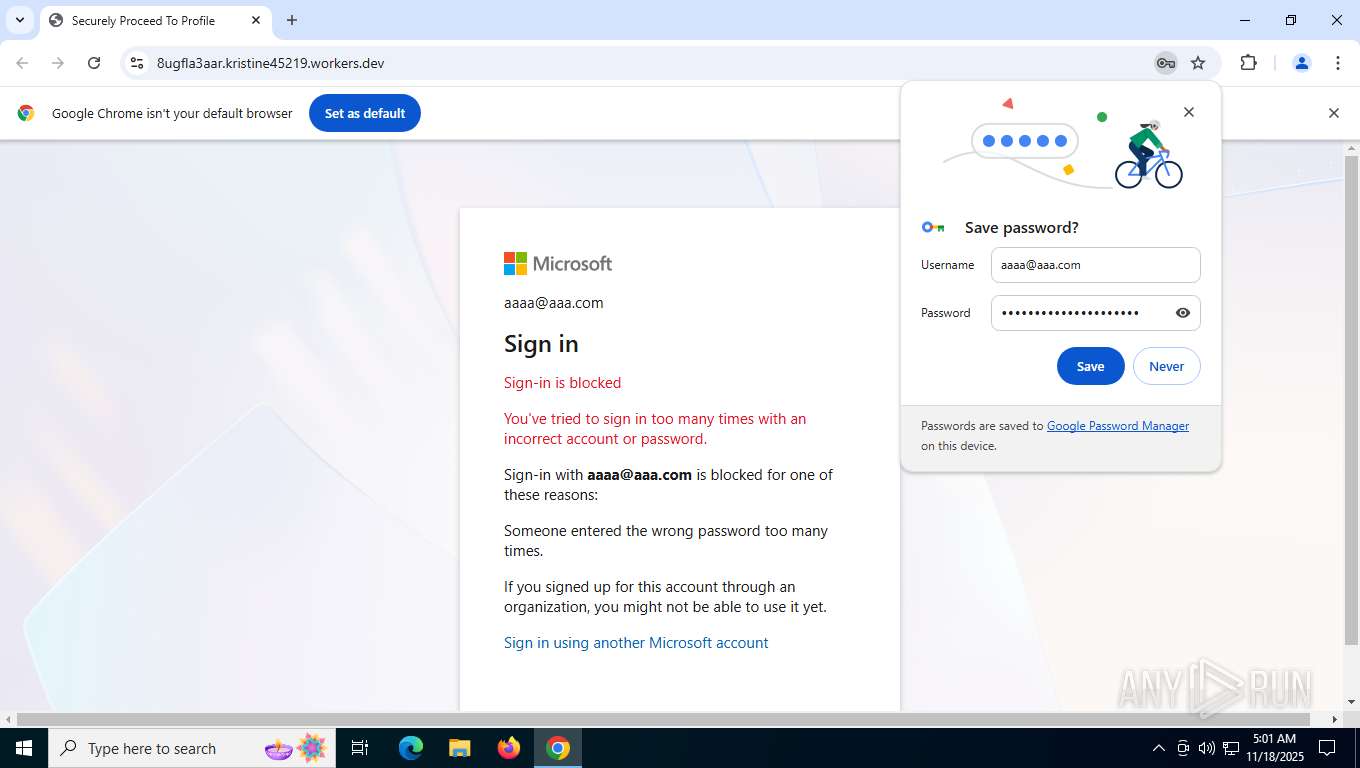Click scroll down arrow on vertical scrollbar
The height and width of the screenshot is (768, 1360).
click(1351, 703)
